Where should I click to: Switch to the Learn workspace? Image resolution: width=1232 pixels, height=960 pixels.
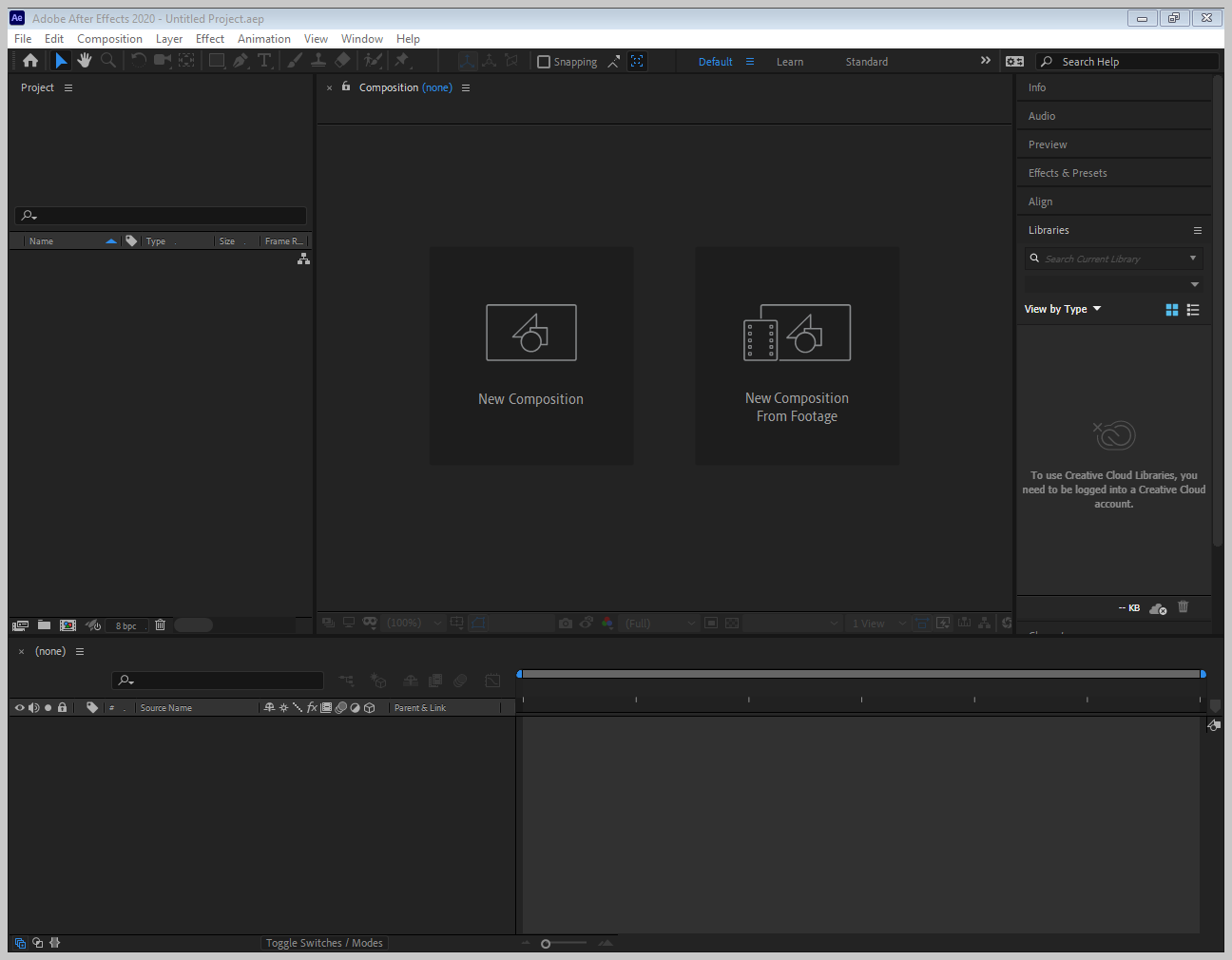tap(789, 62)
